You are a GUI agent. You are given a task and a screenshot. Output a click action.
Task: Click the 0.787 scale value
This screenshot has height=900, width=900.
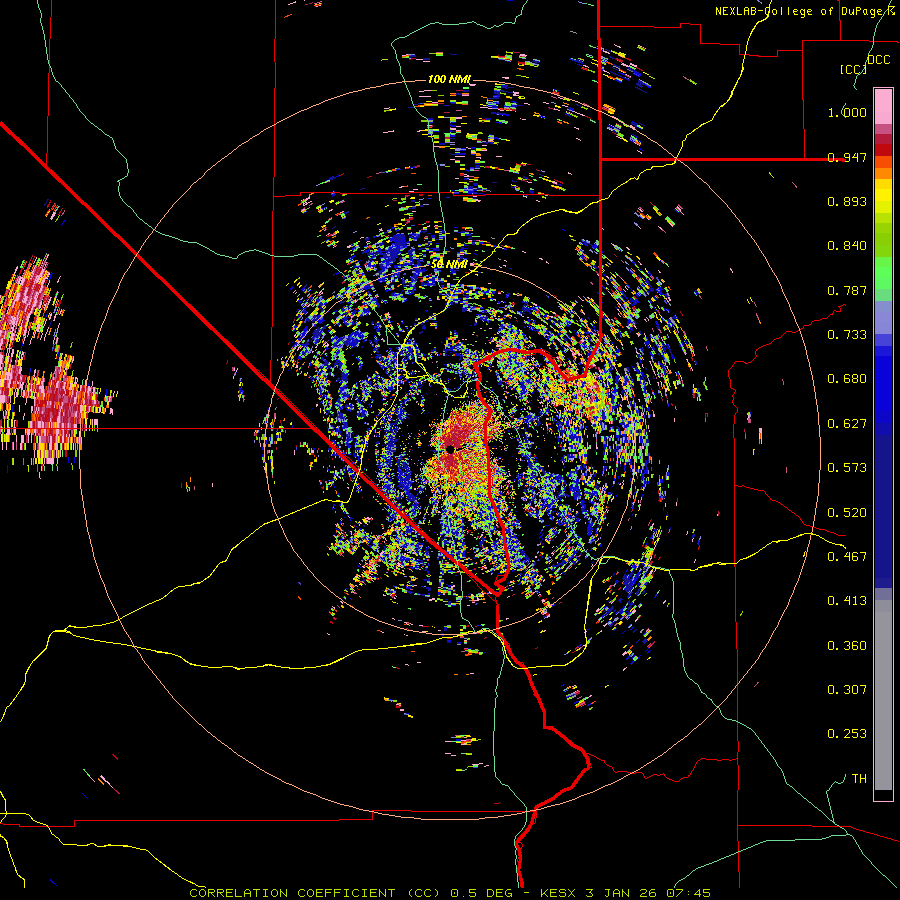pyautogui.click(x=847, y=290)
